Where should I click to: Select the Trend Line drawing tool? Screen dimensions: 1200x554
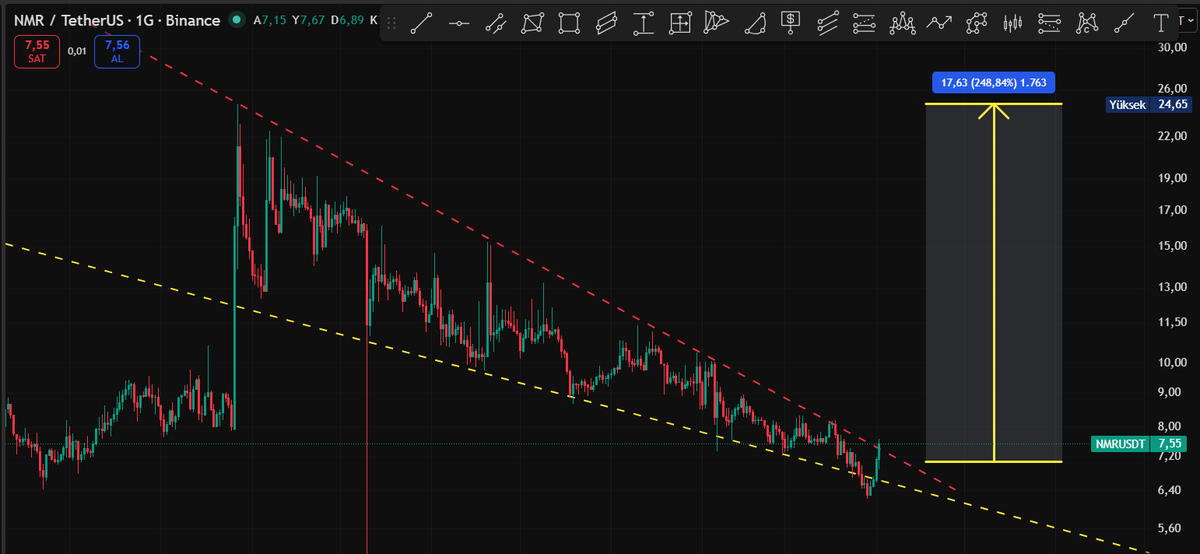422,22
